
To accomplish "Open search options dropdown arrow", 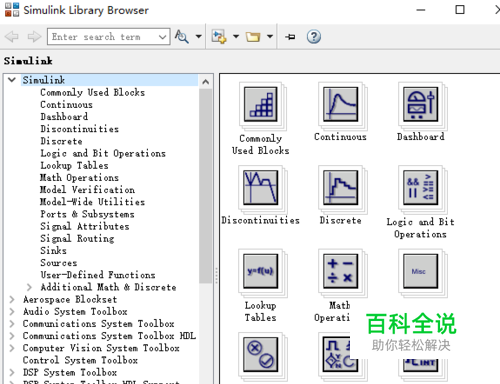I will point(199,36).
